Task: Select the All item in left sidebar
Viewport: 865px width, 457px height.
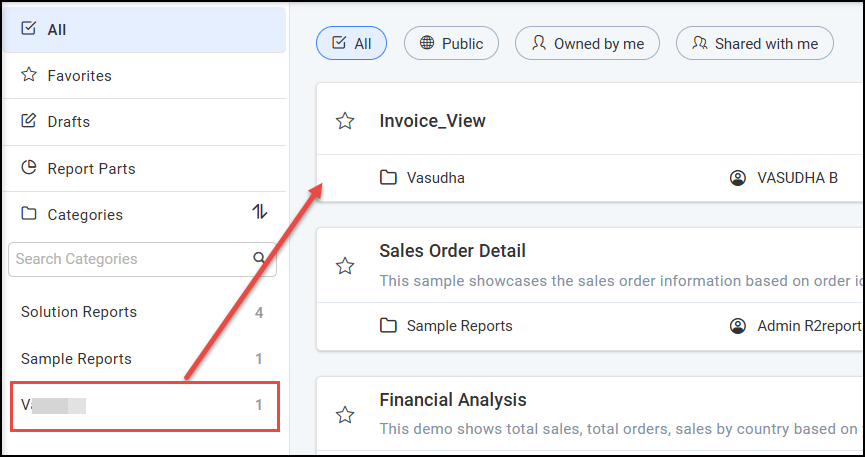Action: tap(57, 30)
